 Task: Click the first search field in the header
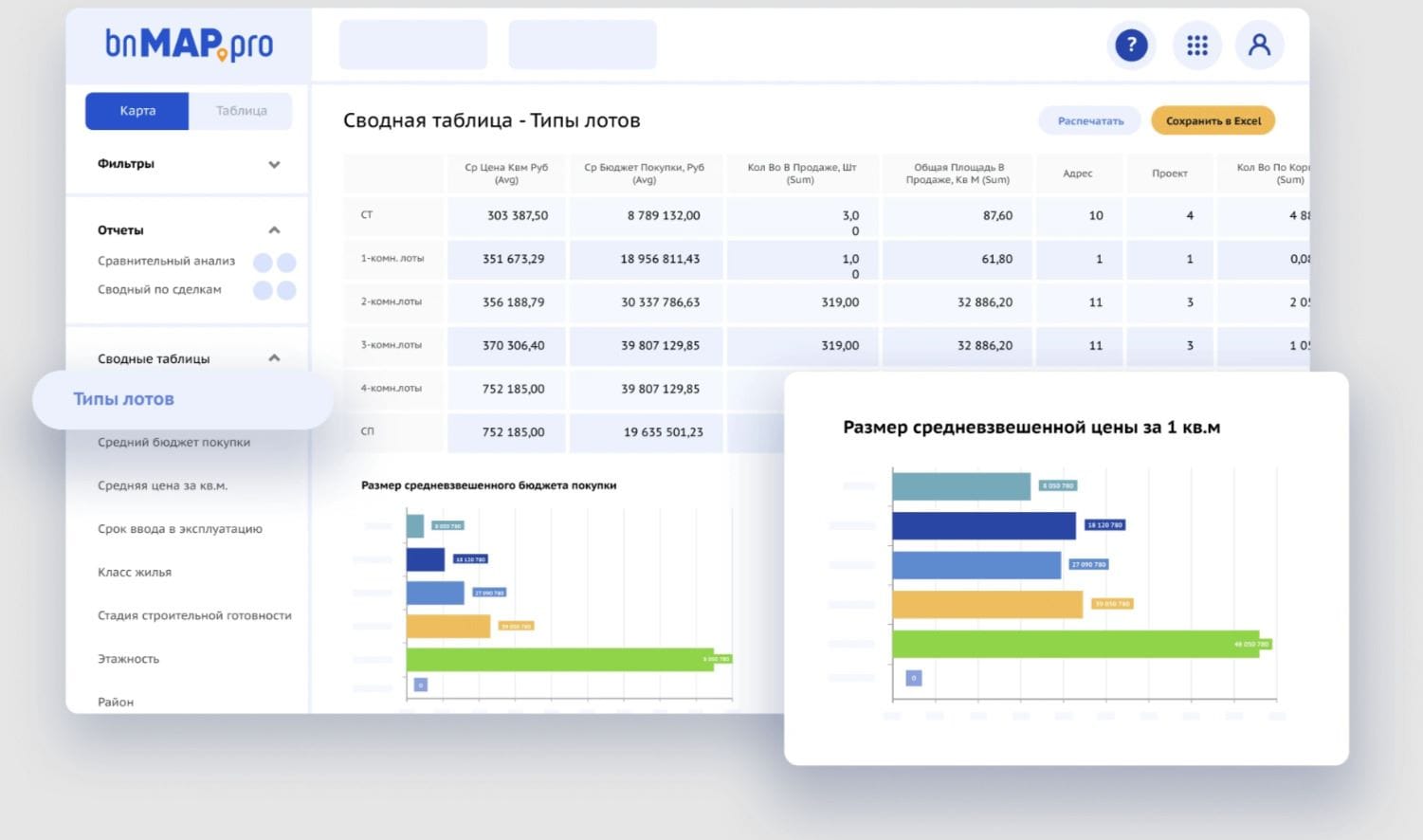coord(413,44)
